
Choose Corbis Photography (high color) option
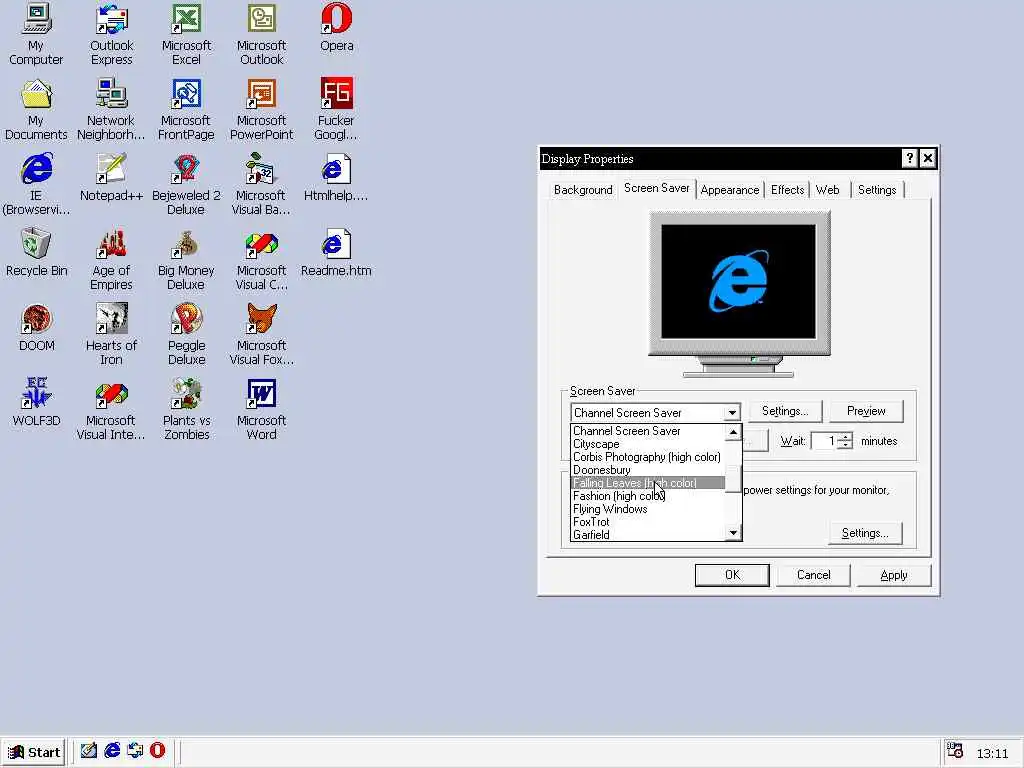(x=647, y=457)
